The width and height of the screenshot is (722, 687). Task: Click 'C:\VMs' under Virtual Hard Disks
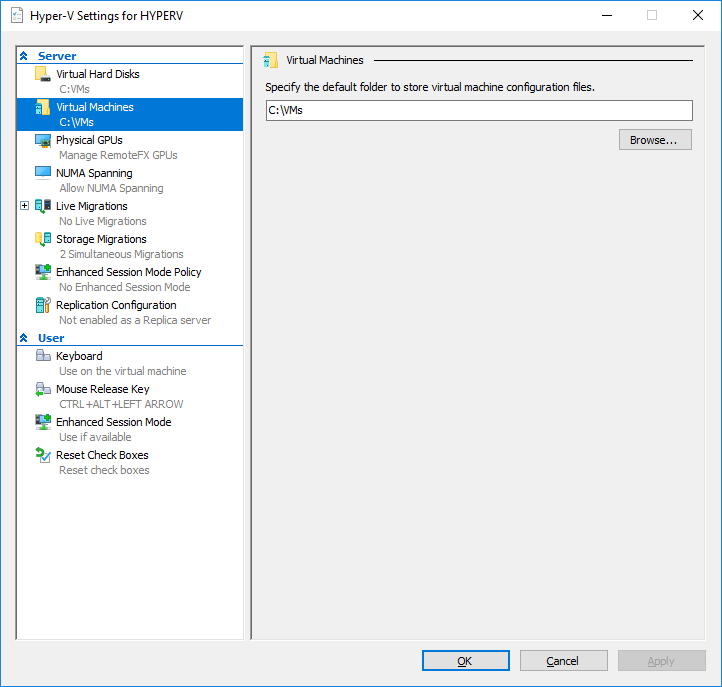tap(74, 89)
